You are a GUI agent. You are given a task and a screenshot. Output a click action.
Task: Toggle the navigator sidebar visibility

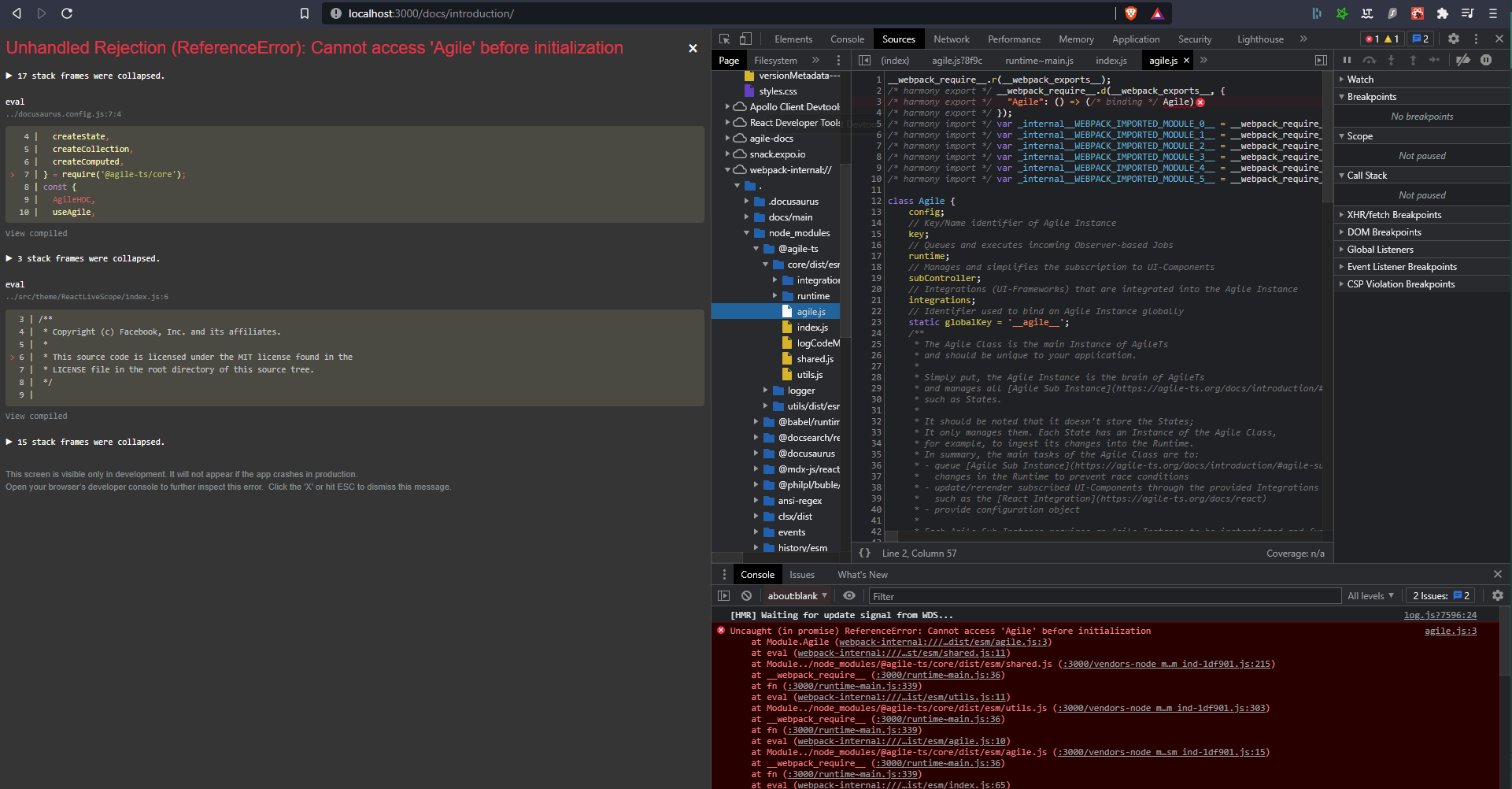(x=864, y=60)
